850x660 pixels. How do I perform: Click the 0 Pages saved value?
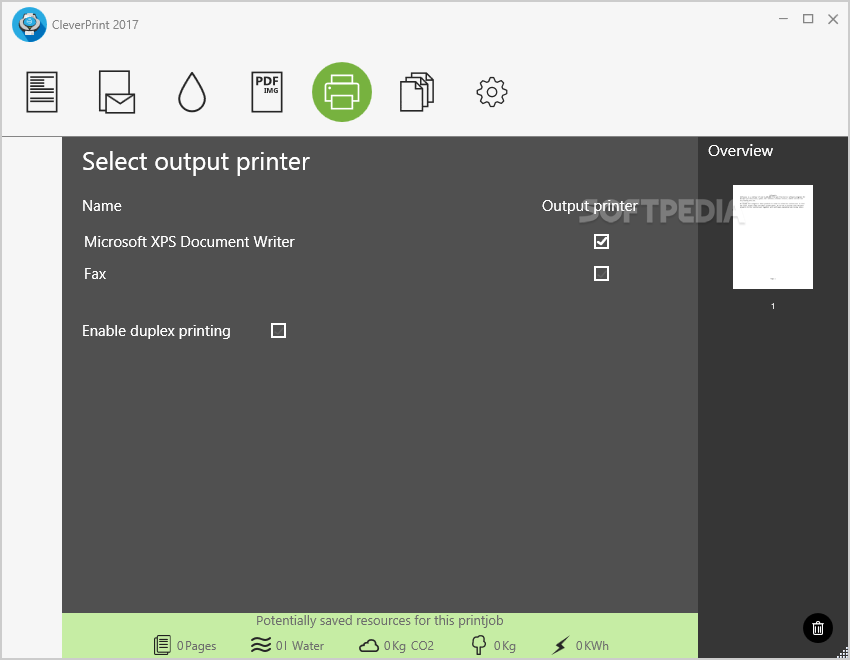tap(196, 646)
